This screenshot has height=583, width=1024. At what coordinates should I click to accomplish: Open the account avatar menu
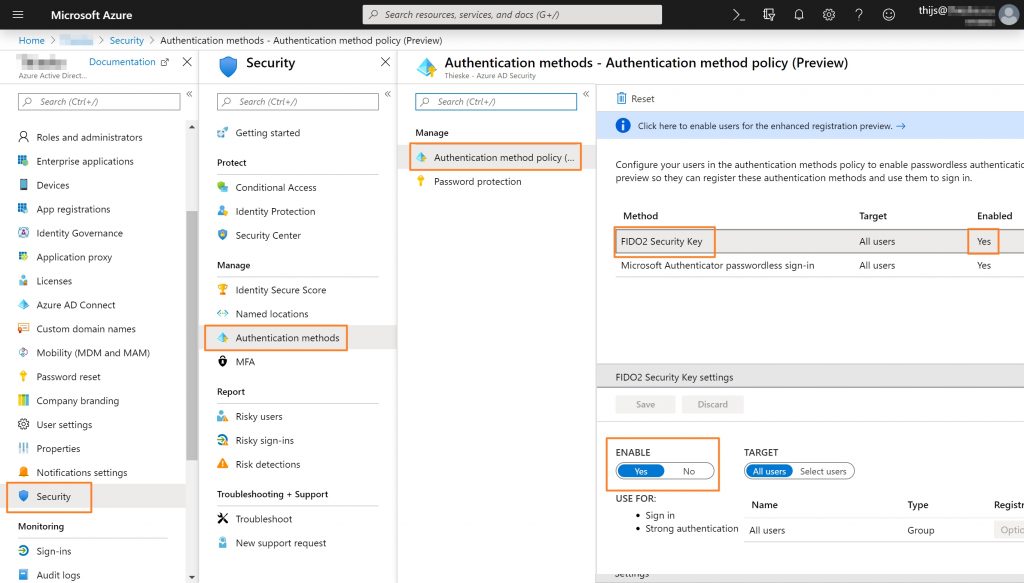pos(1008,14)
